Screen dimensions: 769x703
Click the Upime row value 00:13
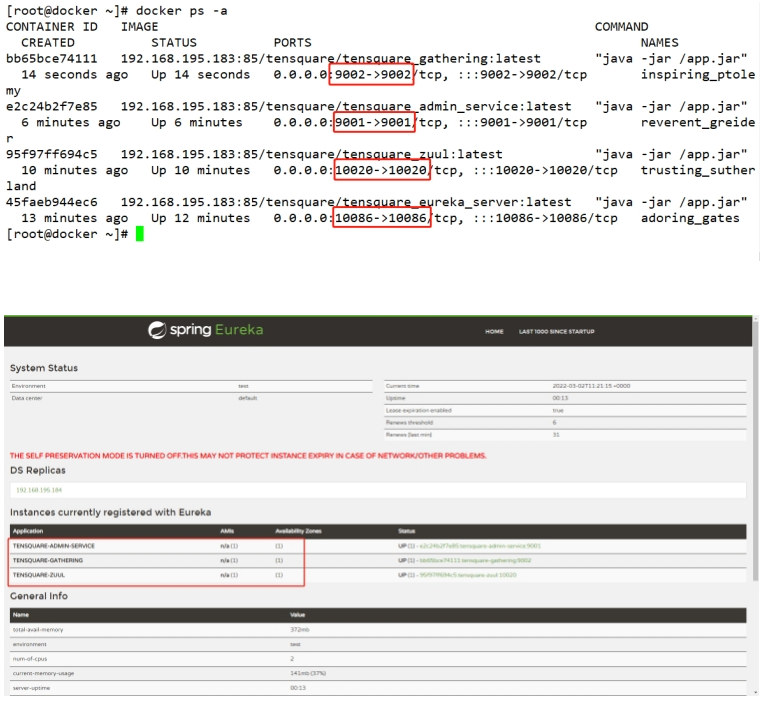(x=560, y=398)
